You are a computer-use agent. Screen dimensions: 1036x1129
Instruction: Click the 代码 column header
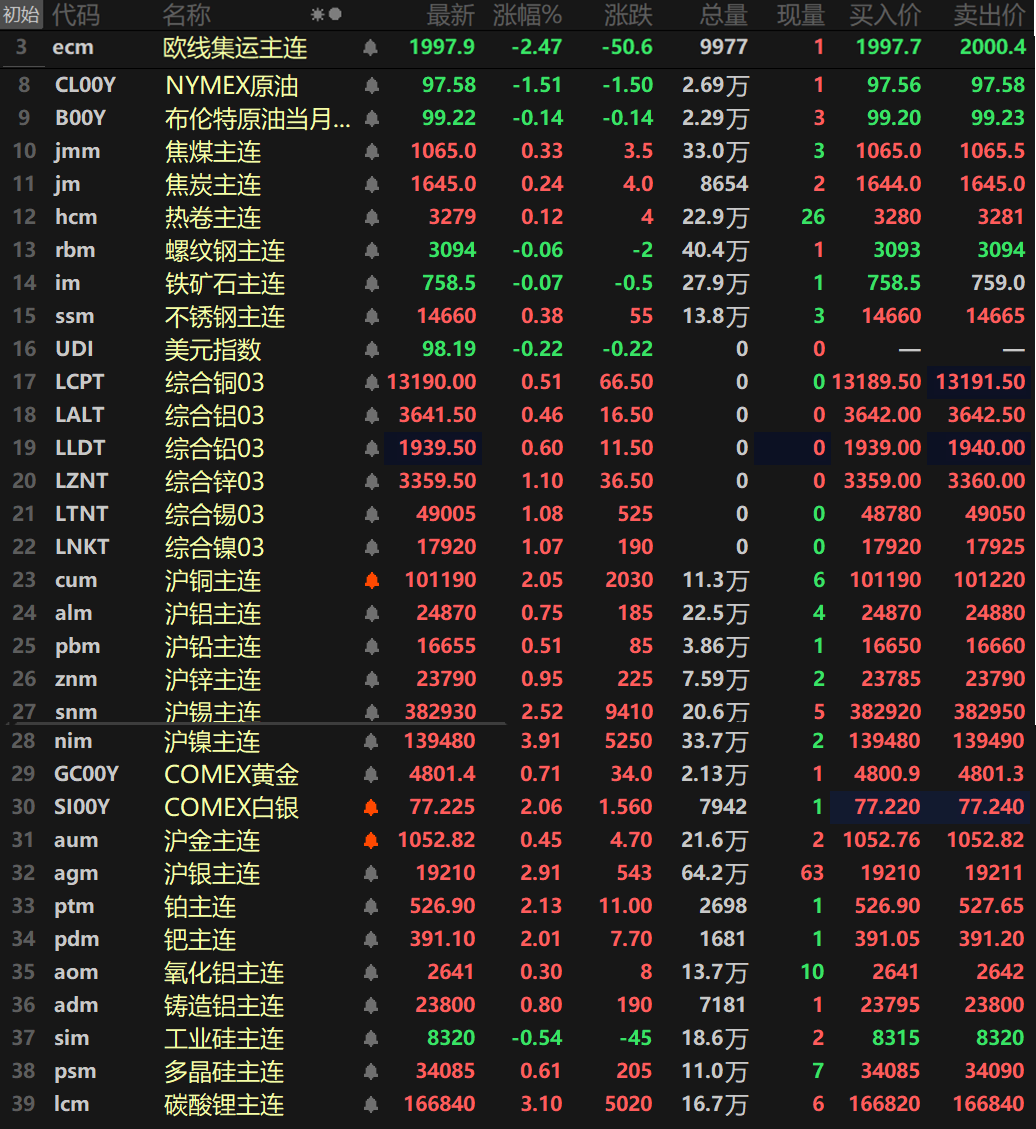pos(76,15)
